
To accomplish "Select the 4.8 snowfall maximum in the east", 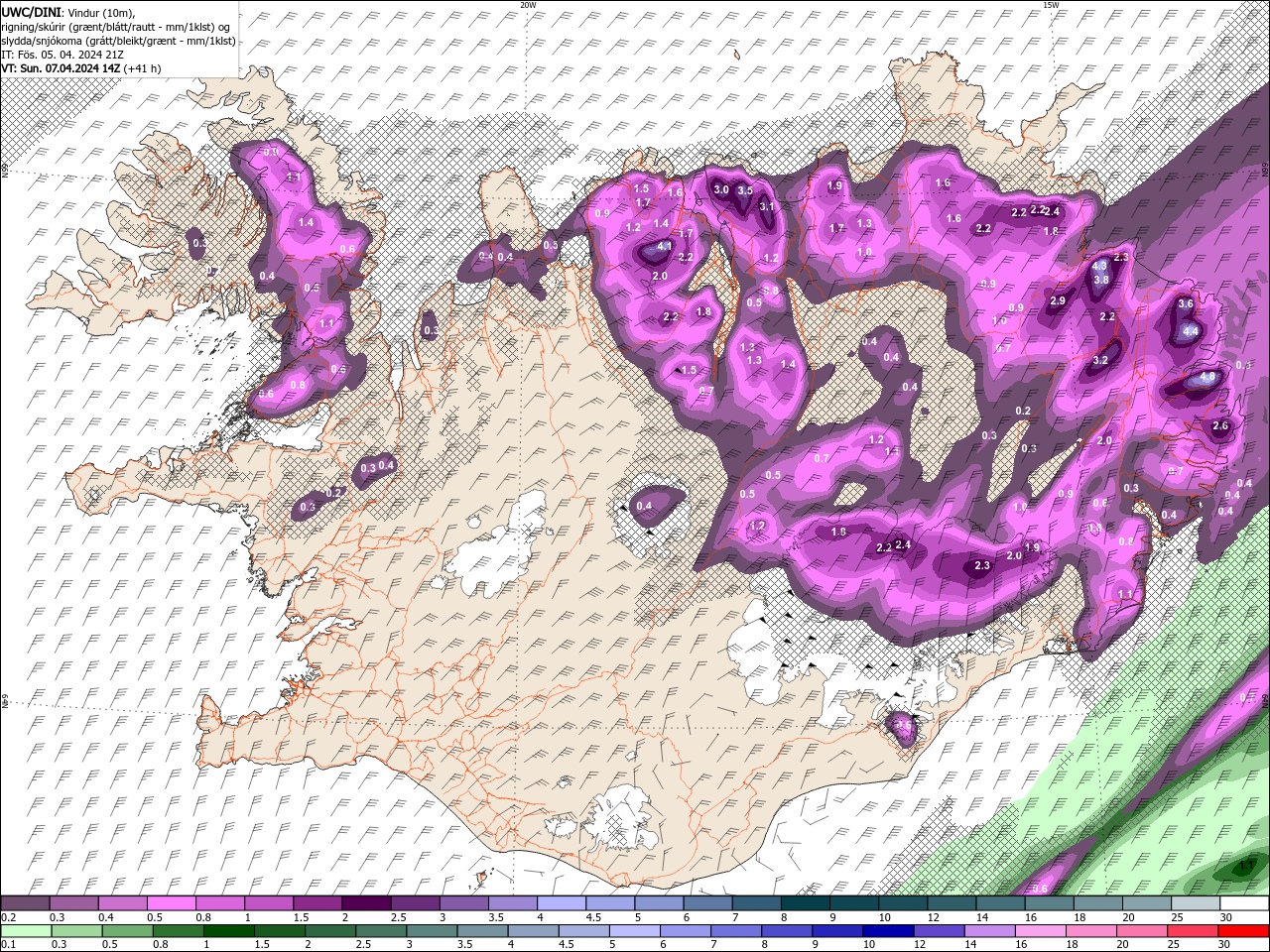I will tap(1207, 378).
